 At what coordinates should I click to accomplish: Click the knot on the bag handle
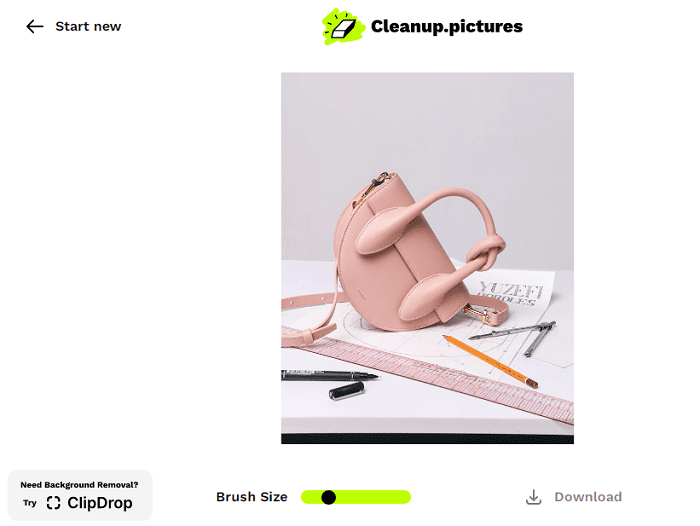click(485, 252)
